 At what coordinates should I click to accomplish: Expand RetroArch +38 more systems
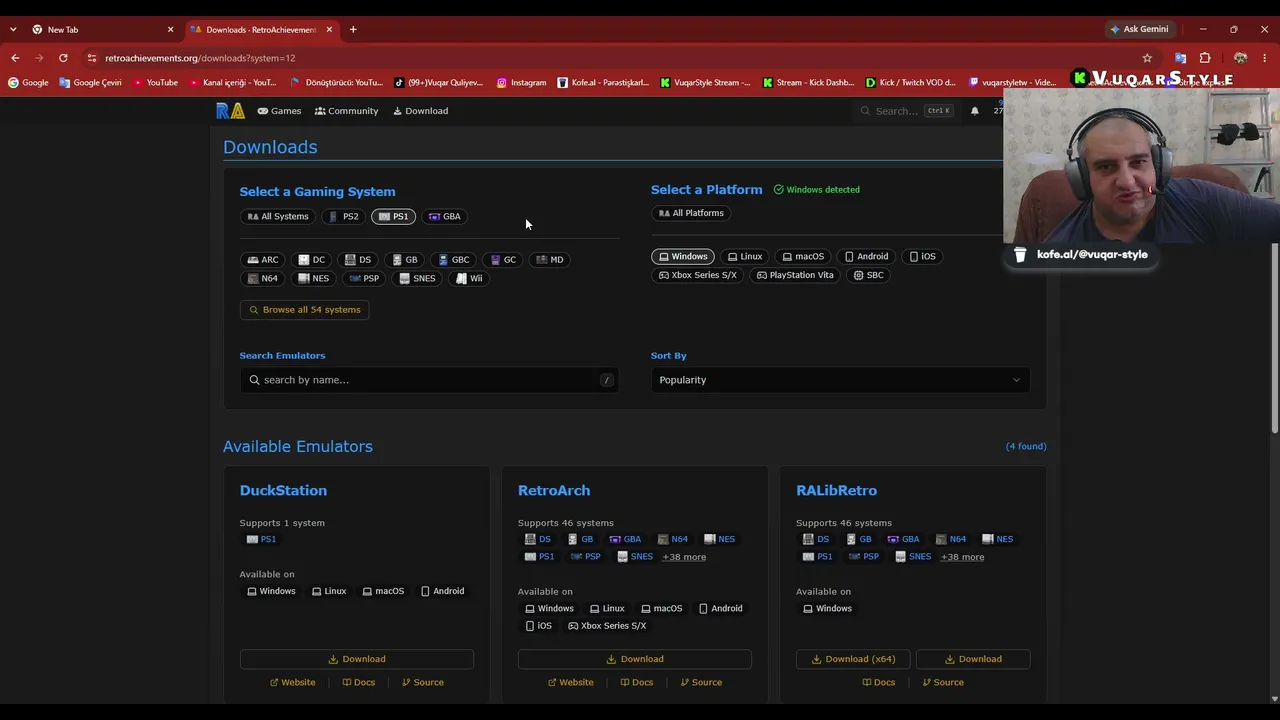tap(684, 557)
